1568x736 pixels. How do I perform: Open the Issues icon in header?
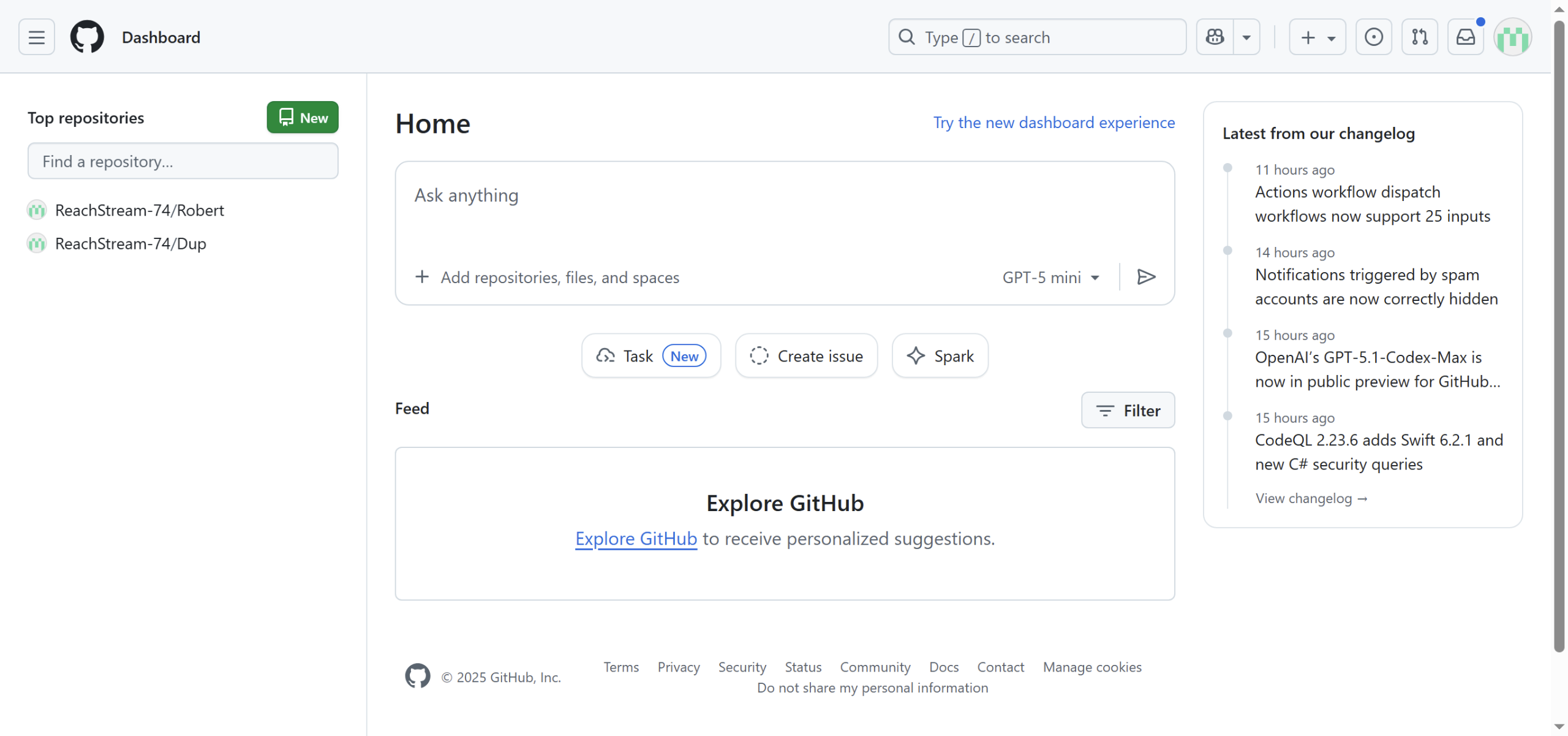pos(1373,37)
